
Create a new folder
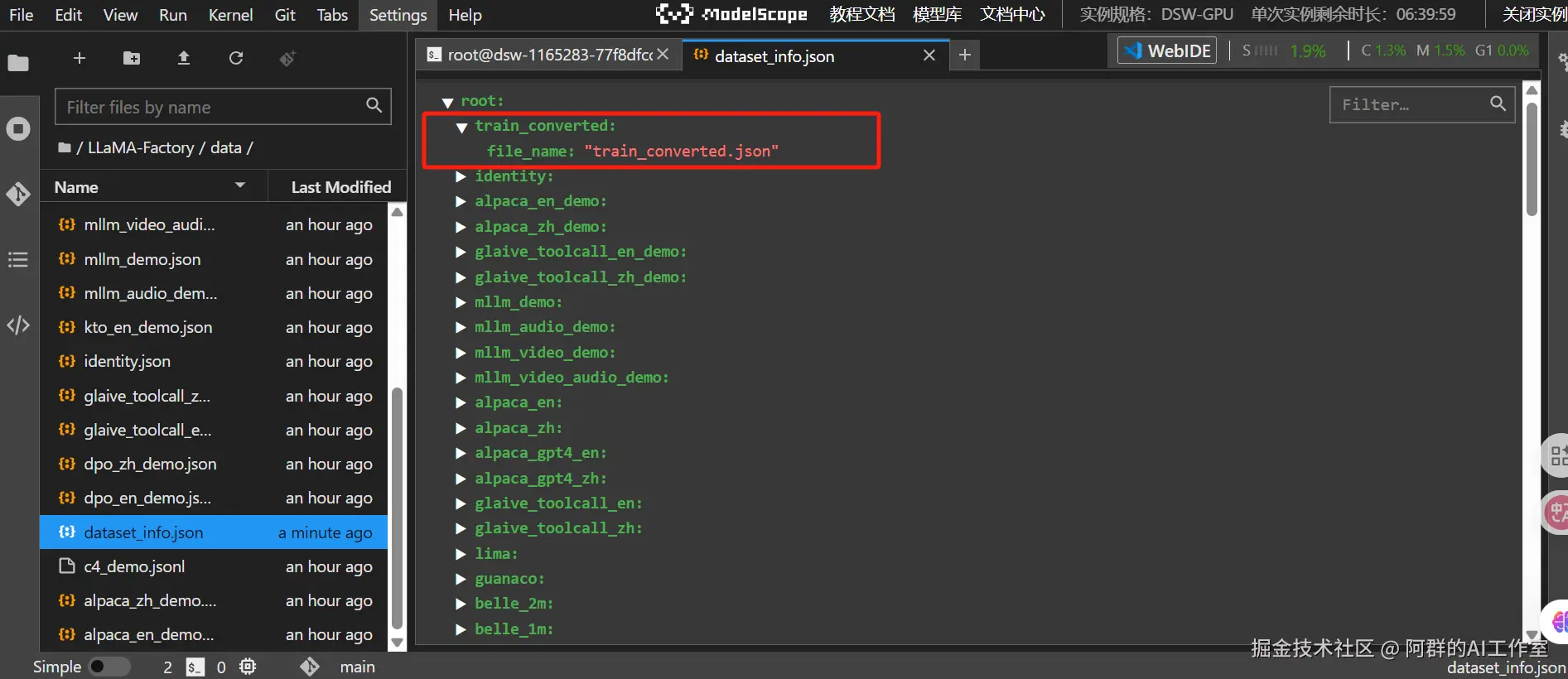(x=132, y=58)
